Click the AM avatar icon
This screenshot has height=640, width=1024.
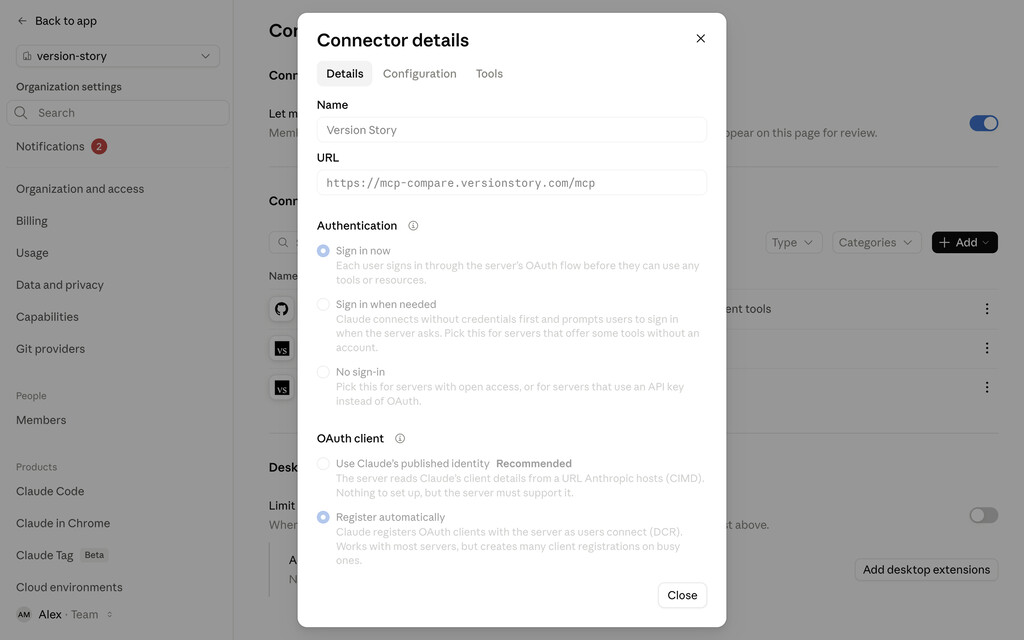pos(24,615)
